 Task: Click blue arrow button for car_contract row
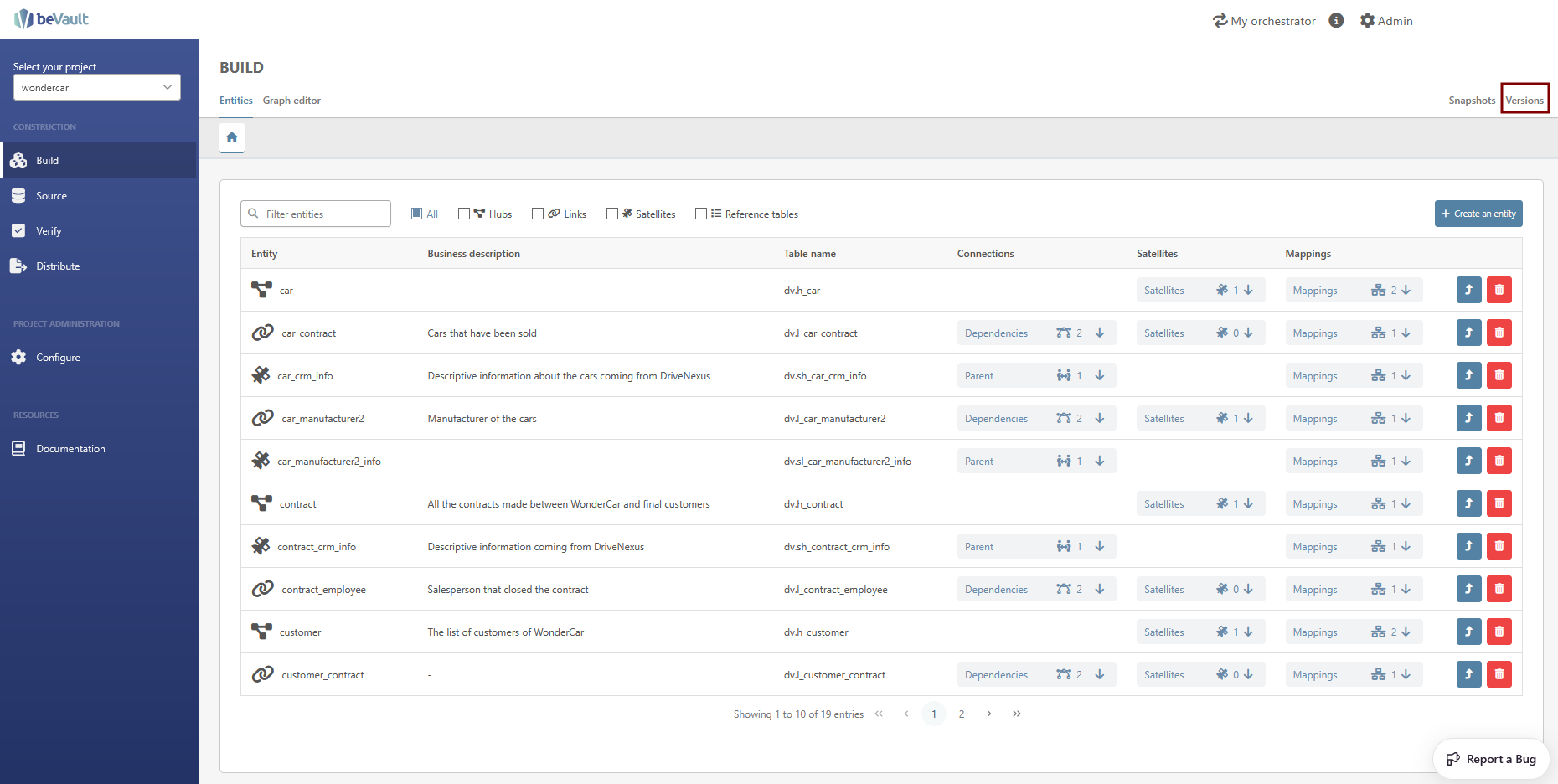point(1468,333)
